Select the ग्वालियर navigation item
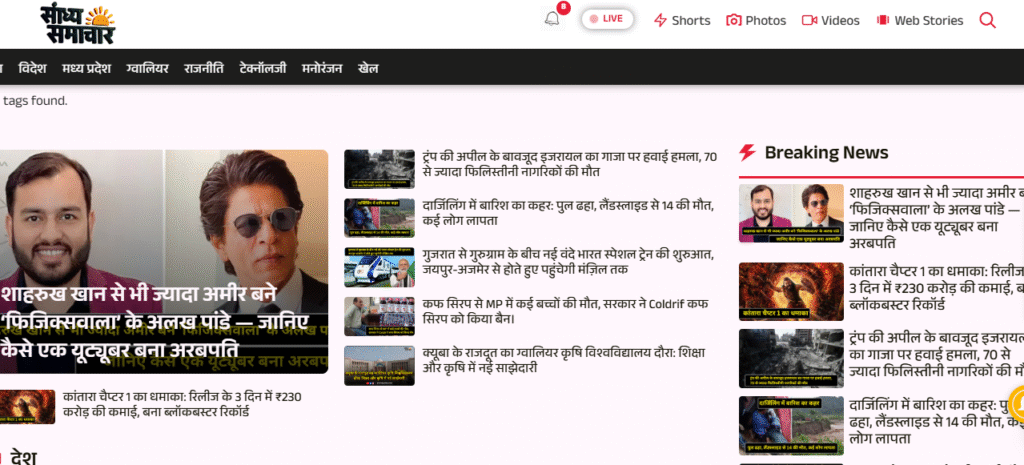The image size is (1024, 465). (x=147, y=68)
